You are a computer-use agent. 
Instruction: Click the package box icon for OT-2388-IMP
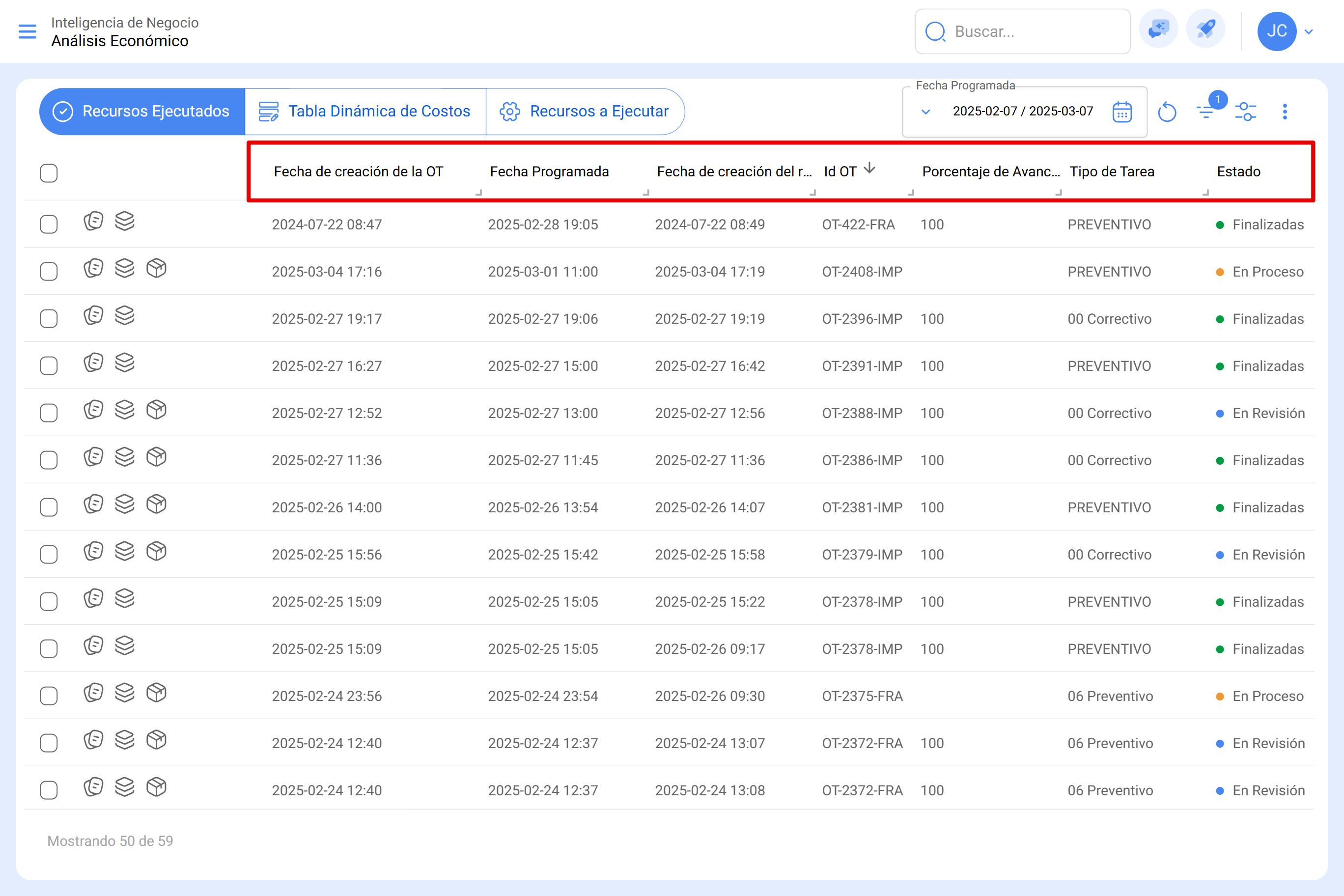(x=157, y=409)
